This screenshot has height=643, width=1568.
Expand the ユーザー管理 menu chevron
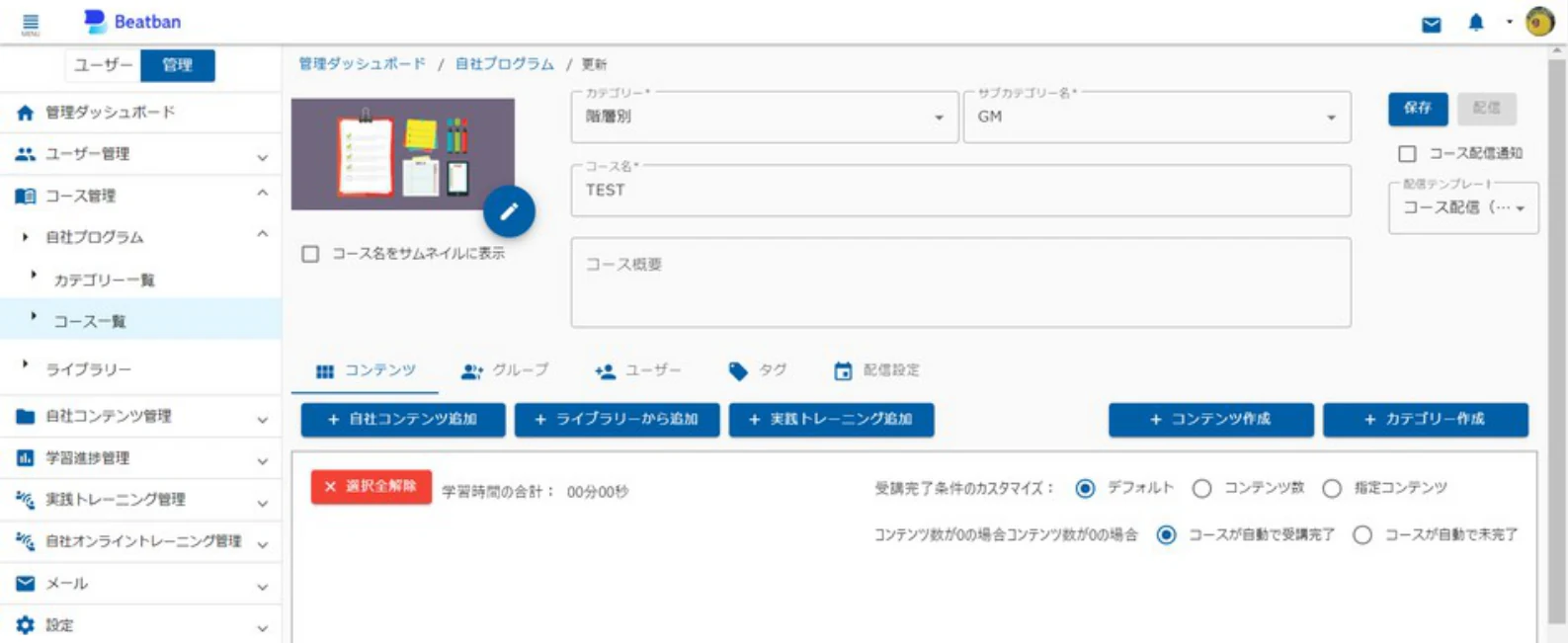[262, 156]
